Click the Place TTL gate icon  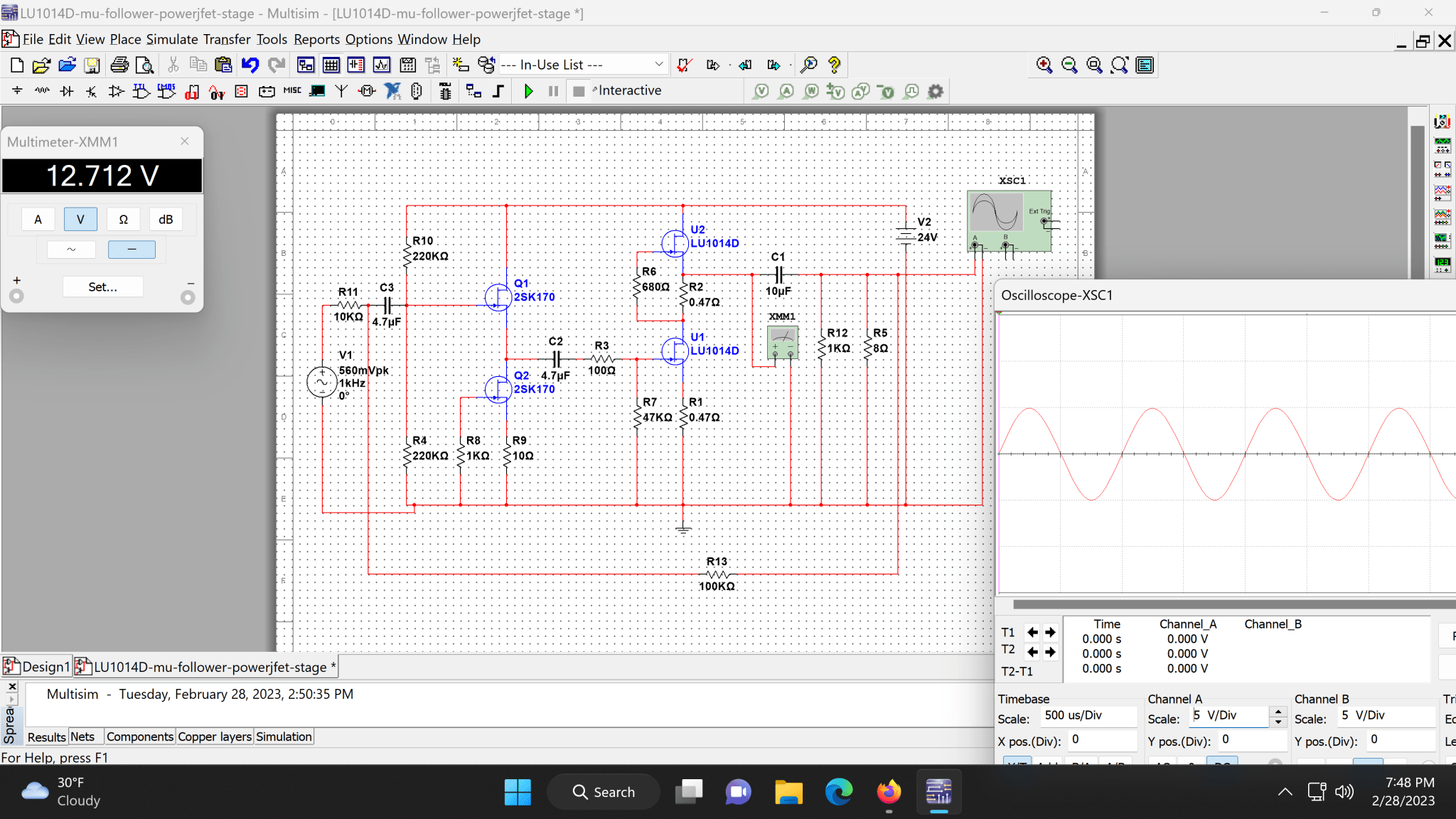click(x=141, y=91)
